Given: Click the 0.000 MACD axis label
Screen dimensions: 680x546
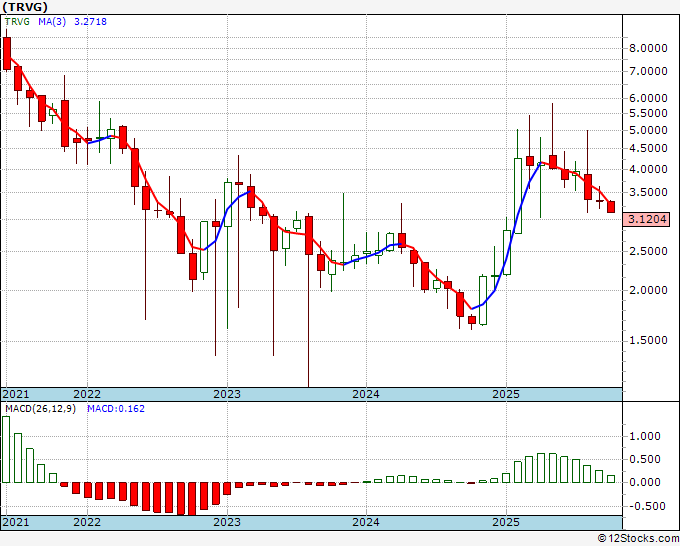Looking at the screenshot, I should [x=646, y=482].
